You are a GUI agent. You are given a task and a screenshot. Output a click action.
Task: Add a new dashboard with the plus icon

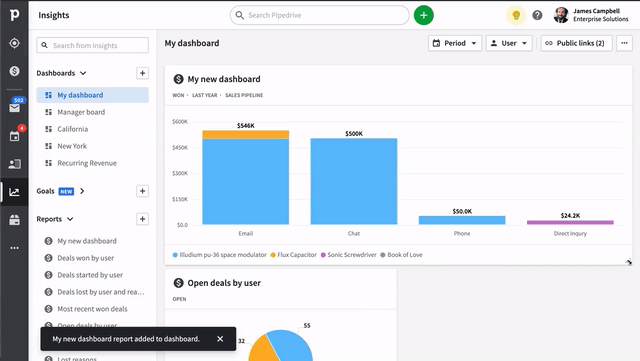coord(142,73)
